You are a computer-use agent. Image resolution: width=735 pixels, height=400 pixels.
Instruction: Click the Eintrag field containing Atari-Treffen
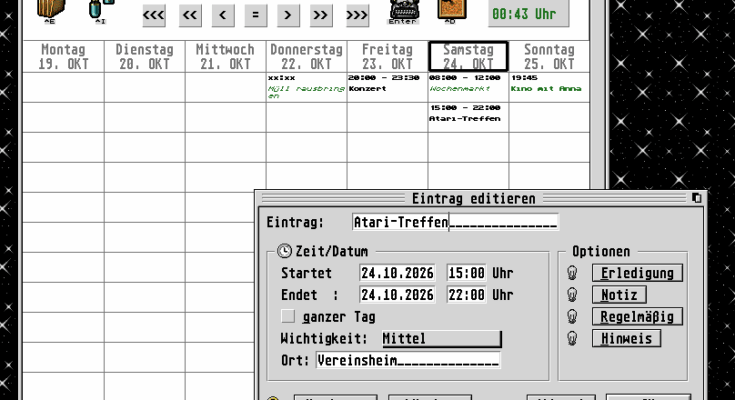click(455, 222)
